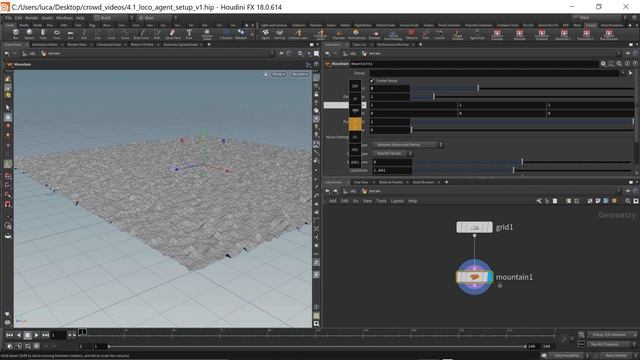Open the No cam dropdown in viewport
Viewport: 640px width, 360px height.
pyautogui.click(x=300, y=74)
